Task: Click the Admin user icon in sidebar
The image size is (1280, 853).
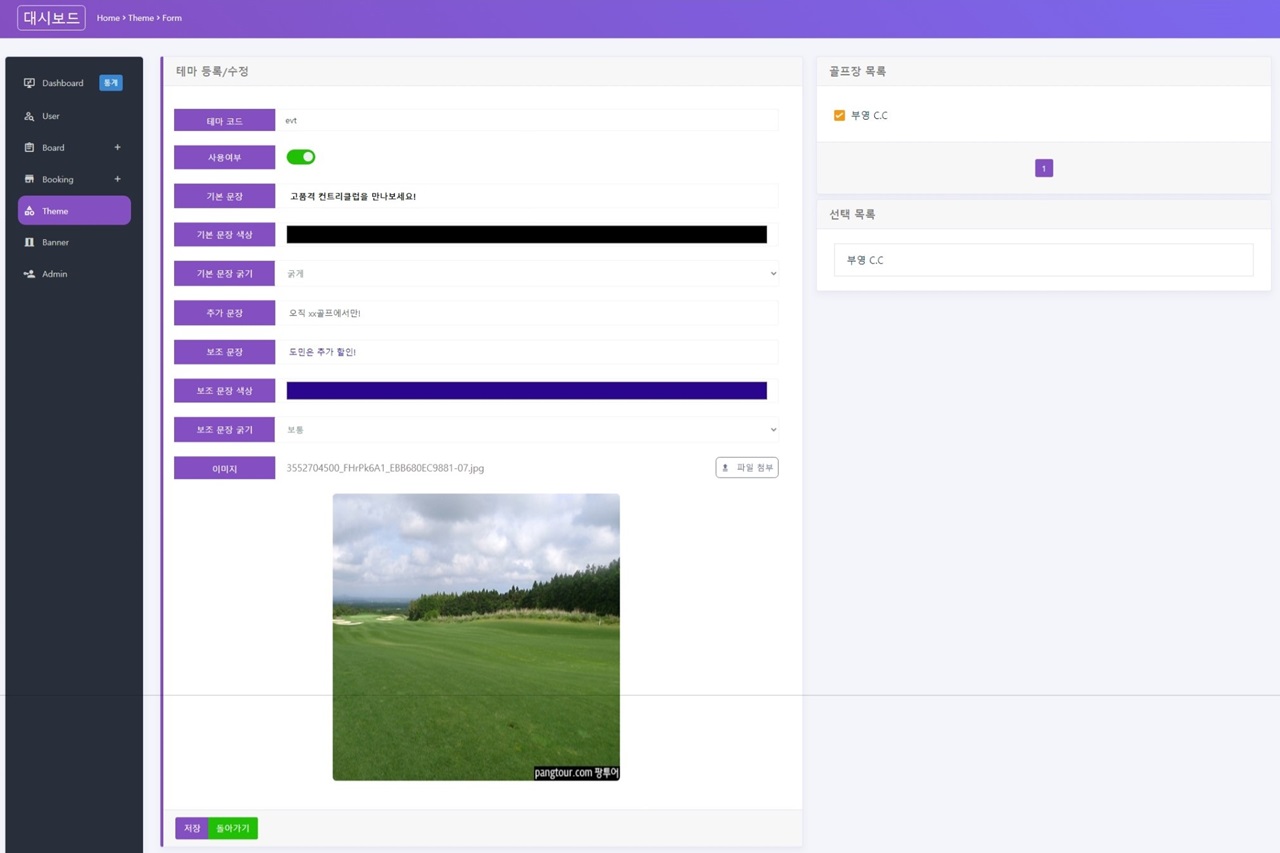Action: point(29,274)
